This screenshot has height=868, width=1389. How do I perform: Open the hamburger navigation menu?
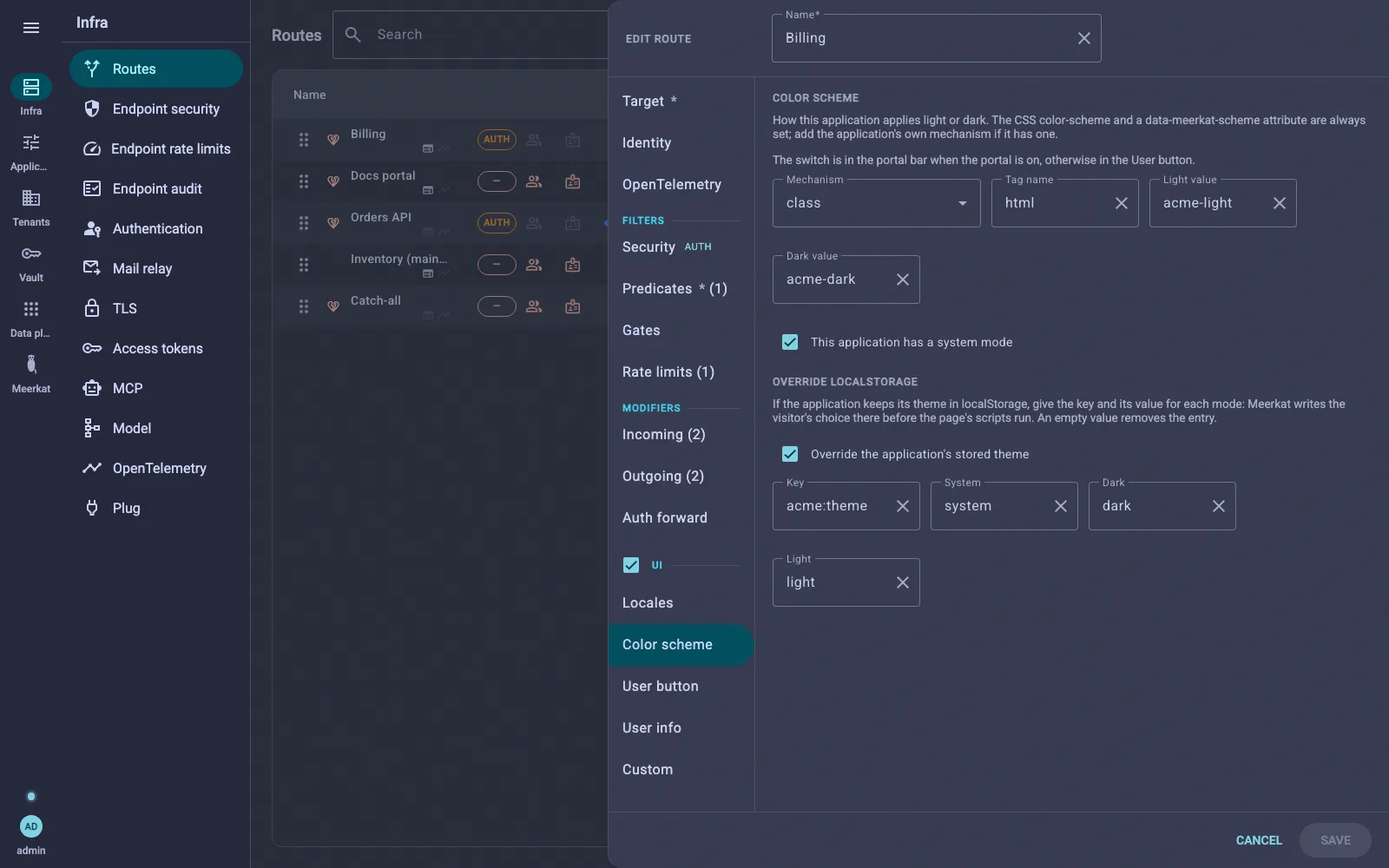[31, 28]
